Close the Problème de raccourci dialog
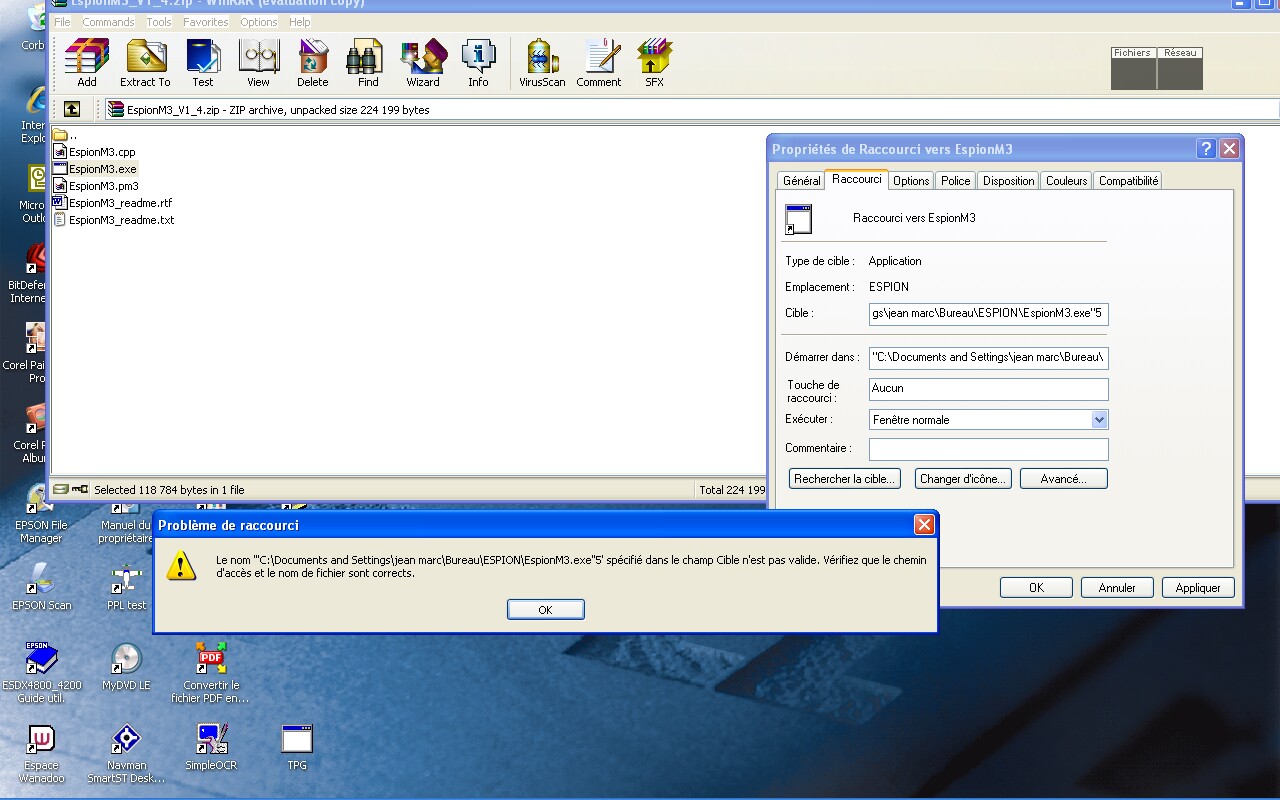 [924, 525]
